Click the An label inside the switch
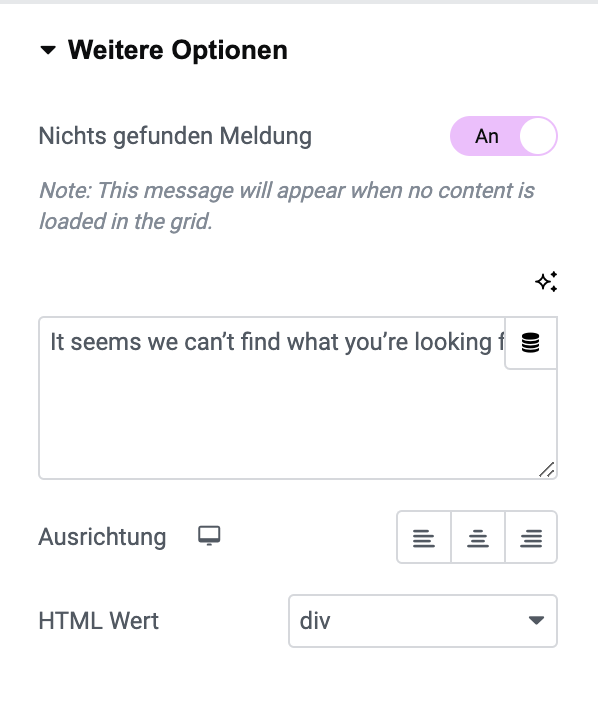 487,136
